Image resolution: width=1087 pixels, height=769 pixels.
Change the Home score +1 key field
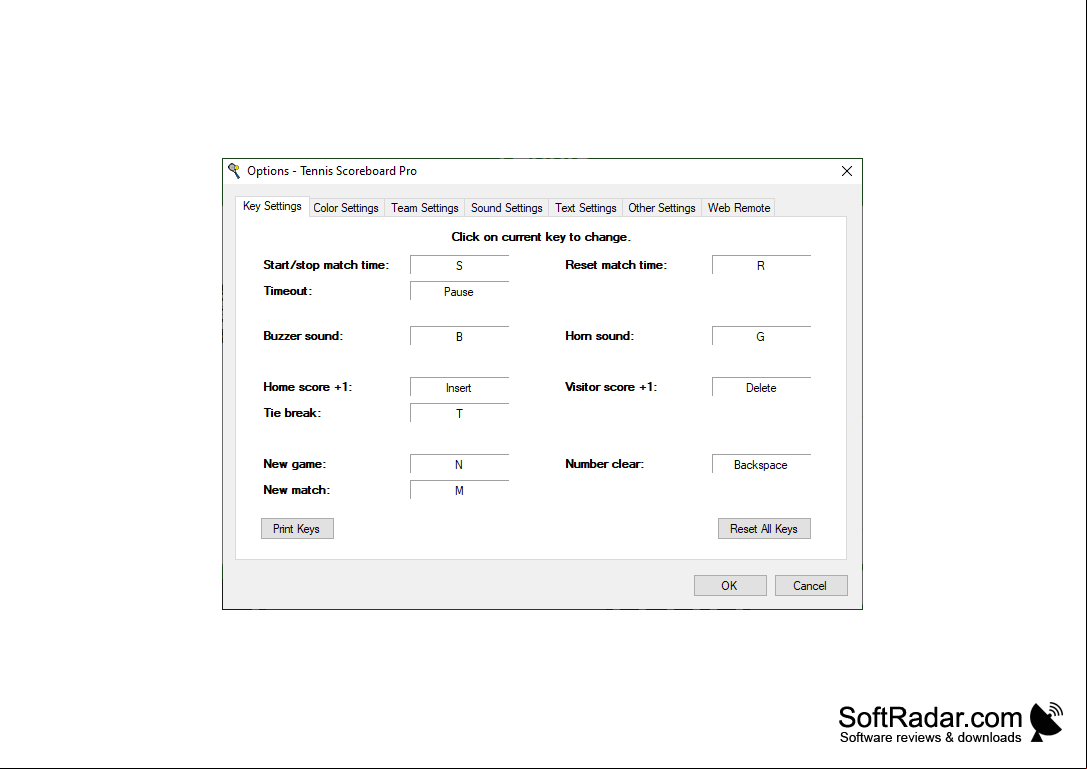[x=459, y=388]
